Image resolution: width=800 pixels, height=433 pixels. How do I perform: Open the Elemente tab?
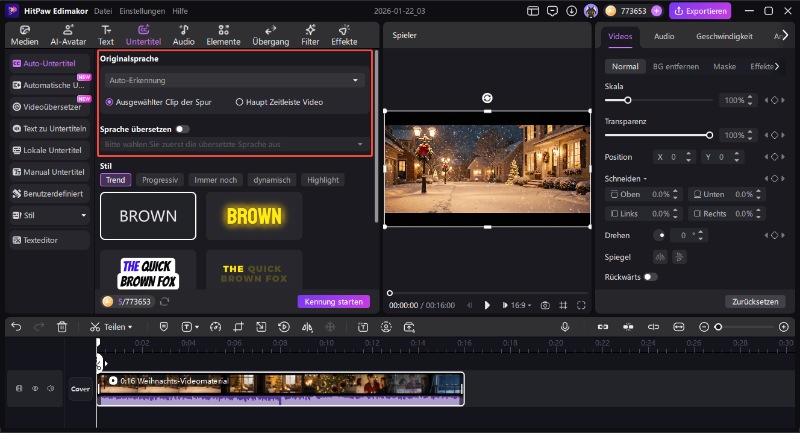tap(223, 35)
